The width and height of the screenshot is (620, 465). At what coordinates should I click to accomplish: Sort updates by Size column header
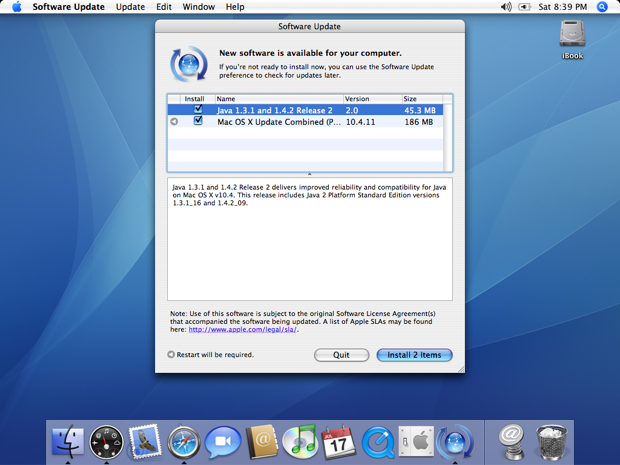coord(422,99)
